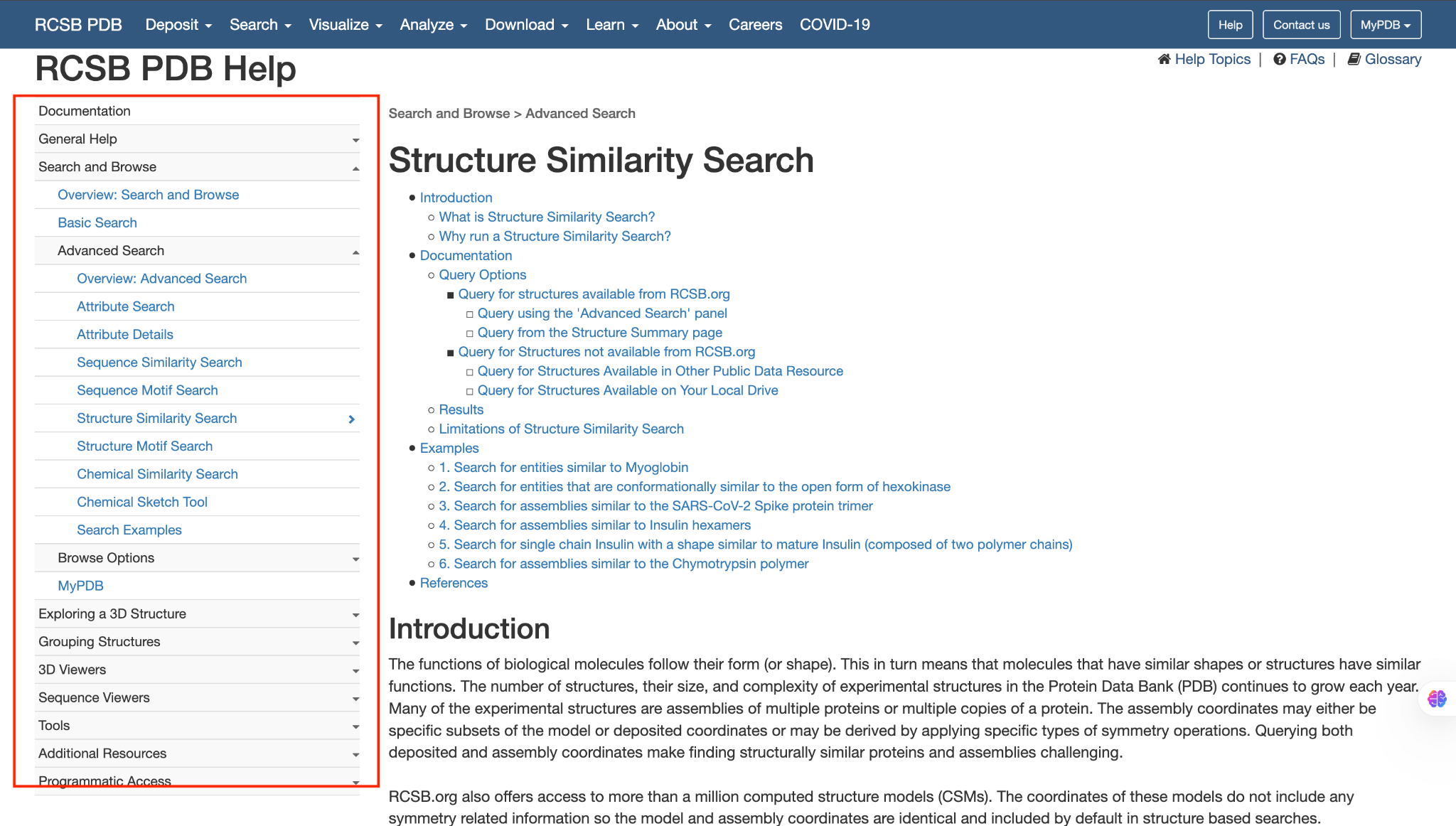Click the Glossary book icon
The height and width of the screenshot is (826, 1456).
1354,59
